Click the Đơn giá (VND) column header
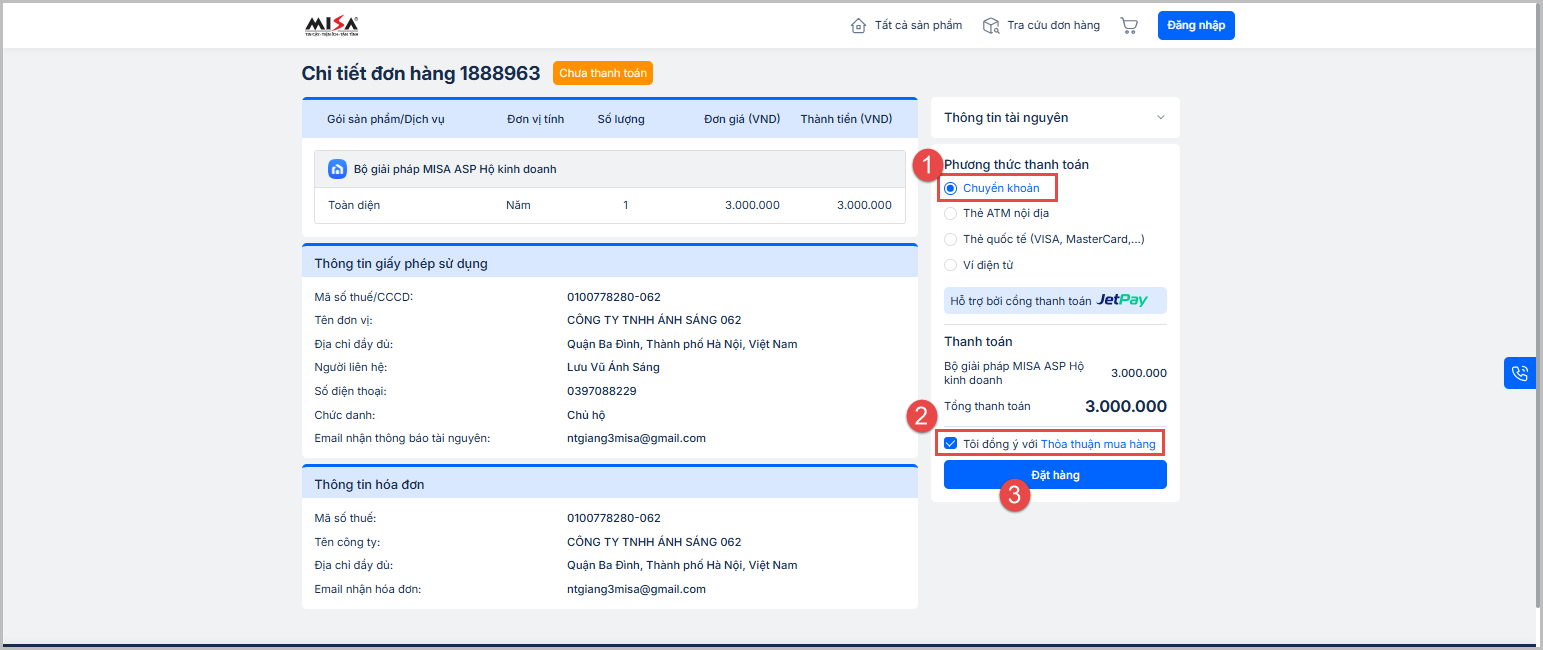This screenshot has height=650, width=1543. coord(742,119)
